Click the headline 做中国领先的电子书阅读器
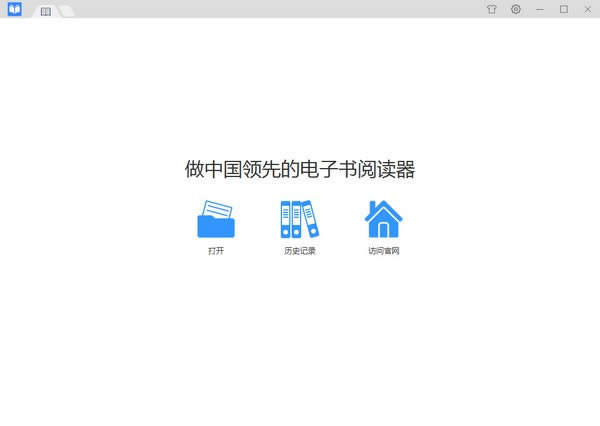This screenshot has width=600, height=426. [x=300, y=169]
